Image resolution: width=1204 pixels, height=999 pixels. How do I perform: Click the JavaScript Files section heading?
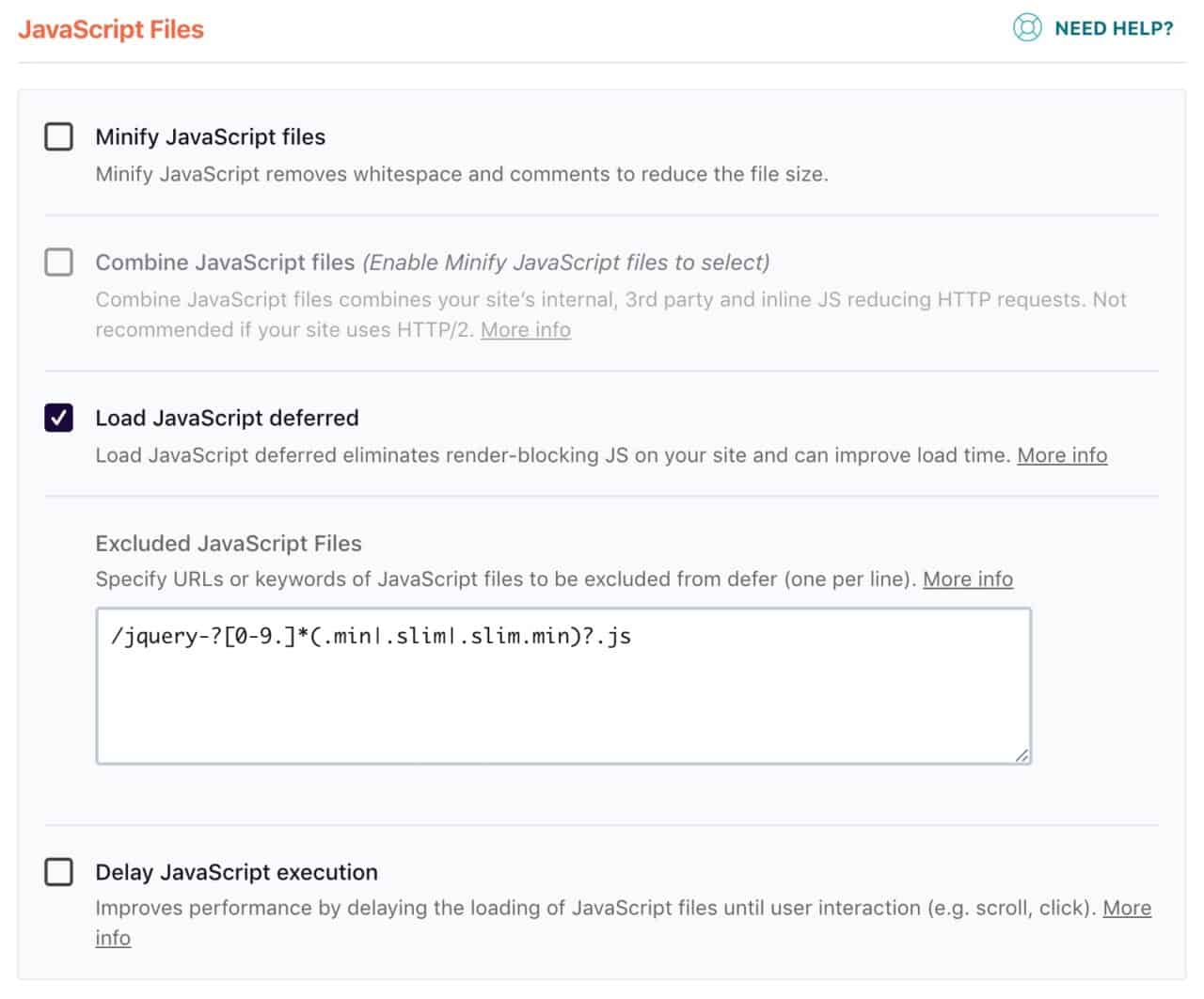pyautogui.click(x=110, y=29)
